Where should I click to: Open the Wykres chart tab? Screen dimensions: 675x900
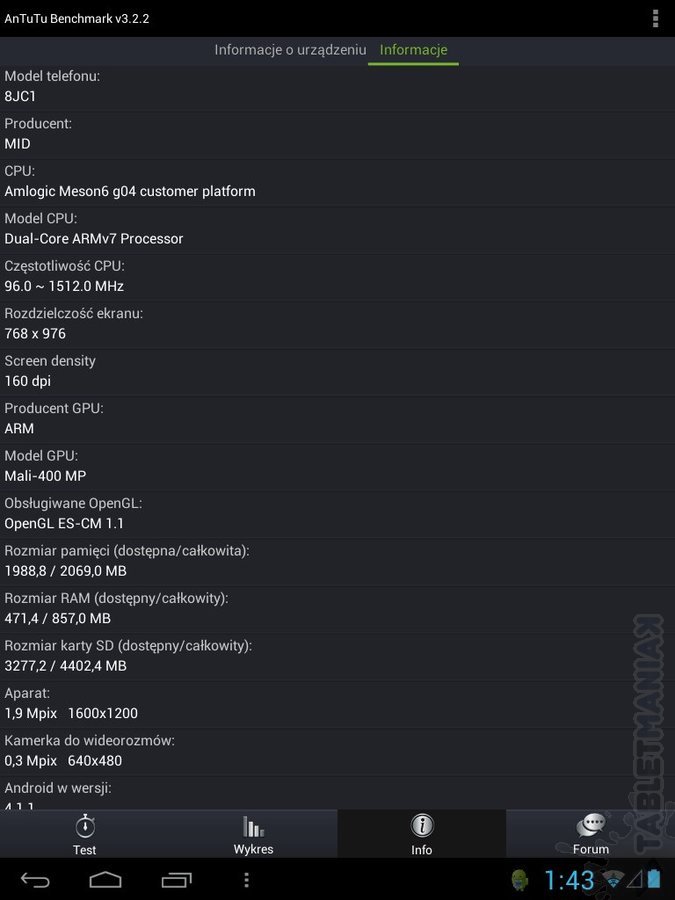click(253, 834)
